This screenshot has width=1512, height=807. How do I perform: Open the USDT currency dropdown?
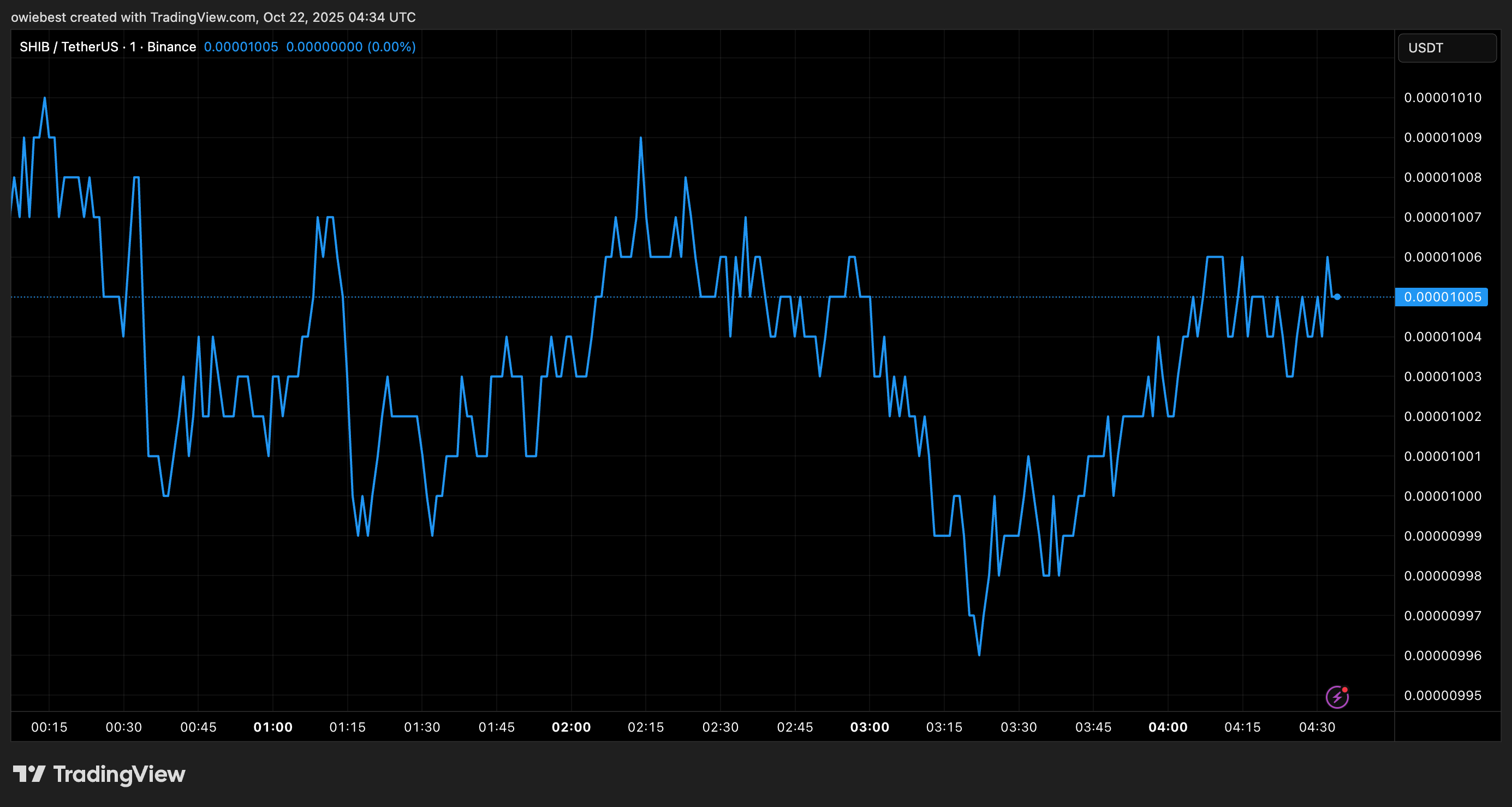tap(1447, 48)
